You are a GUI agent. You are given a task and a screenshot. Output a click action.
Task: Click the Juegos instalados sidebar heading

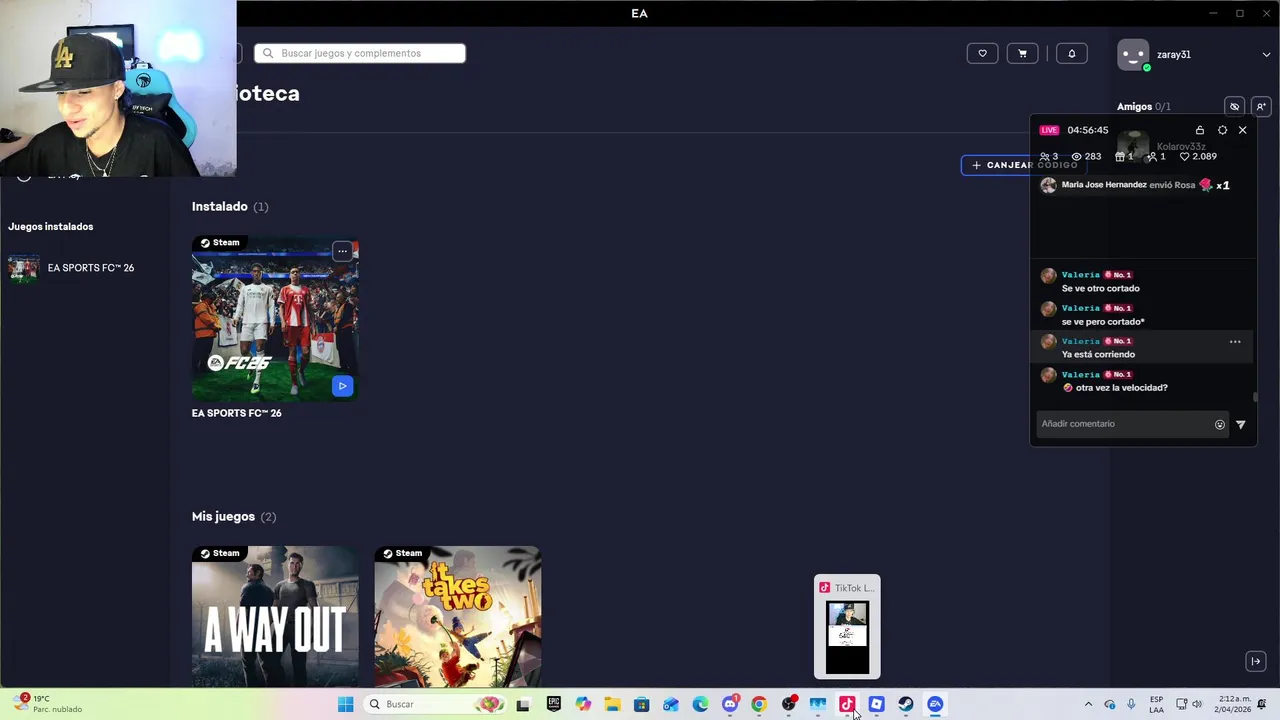(x=51, y=227)
